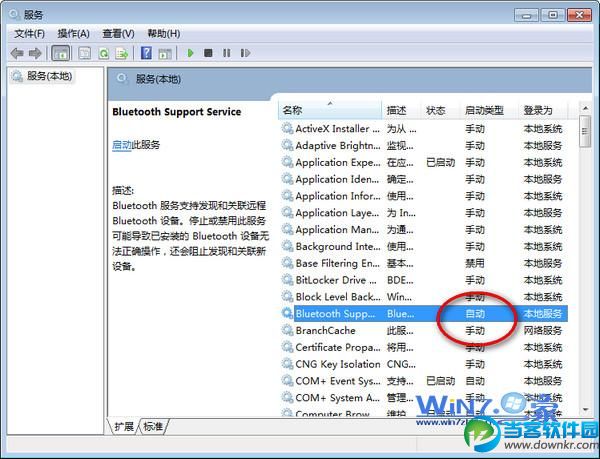The image size is (600, 459).
Task: Select CNG Key Isolation service name
Action: pyautogui.click(x=338, y=364)
